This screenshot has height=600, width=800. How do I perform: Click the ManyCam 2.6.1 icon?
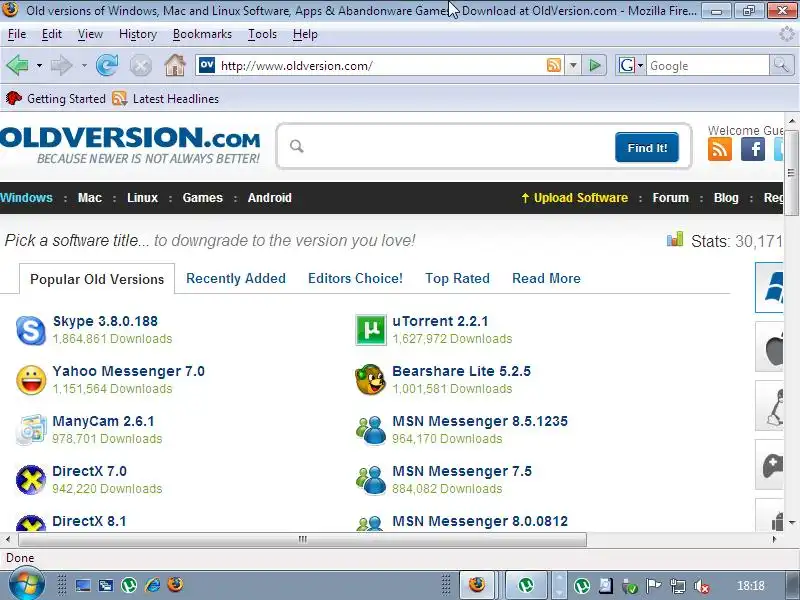31,430
